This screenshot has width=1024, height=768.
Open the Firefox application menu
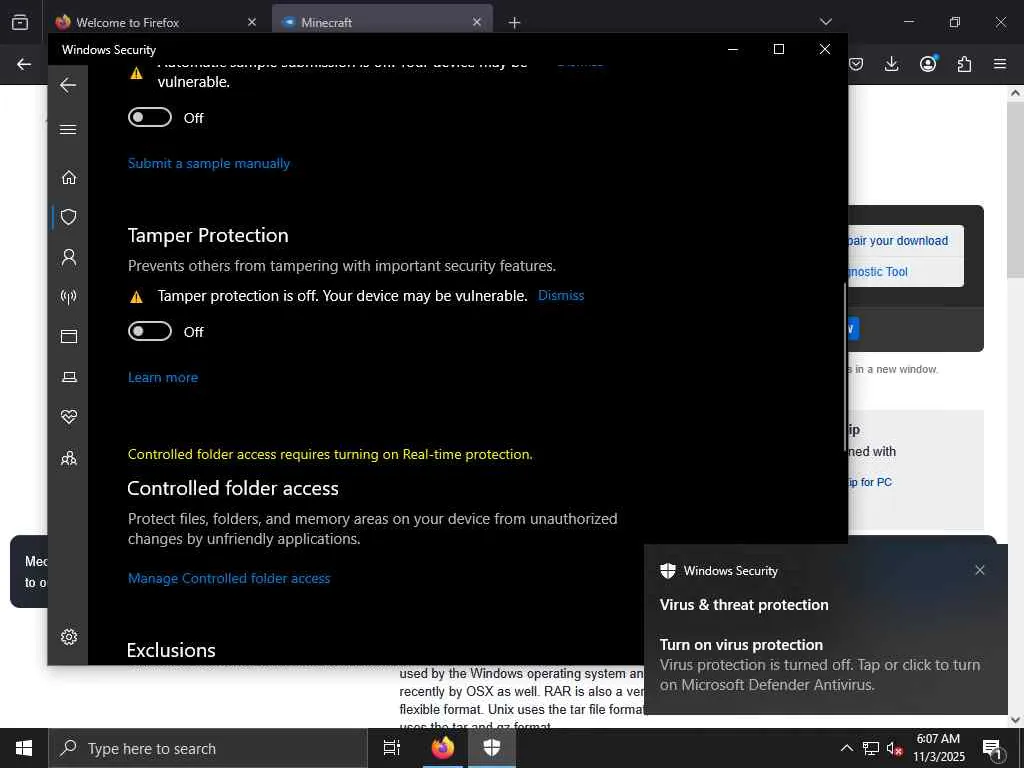point(1000,64)
